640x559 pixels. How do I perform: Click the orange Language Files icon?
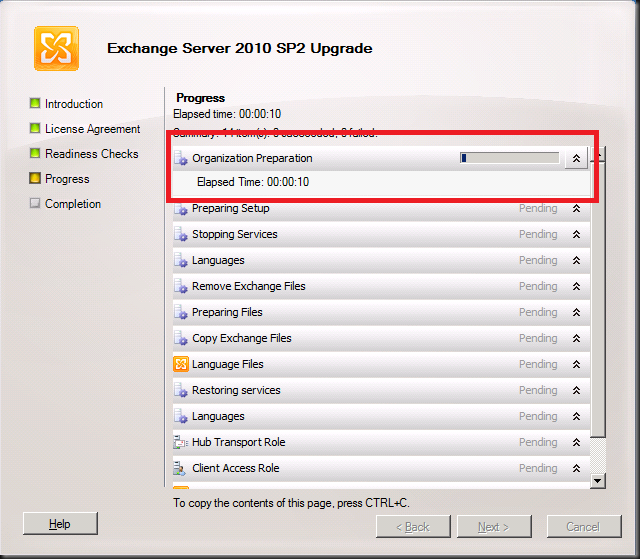coord(181,364)
